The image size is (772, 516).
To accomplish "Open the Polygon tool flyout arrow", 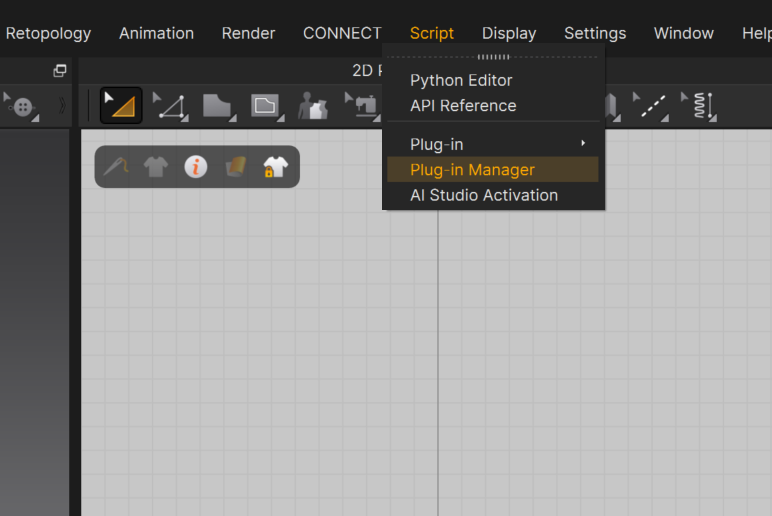I will (233, 118).
